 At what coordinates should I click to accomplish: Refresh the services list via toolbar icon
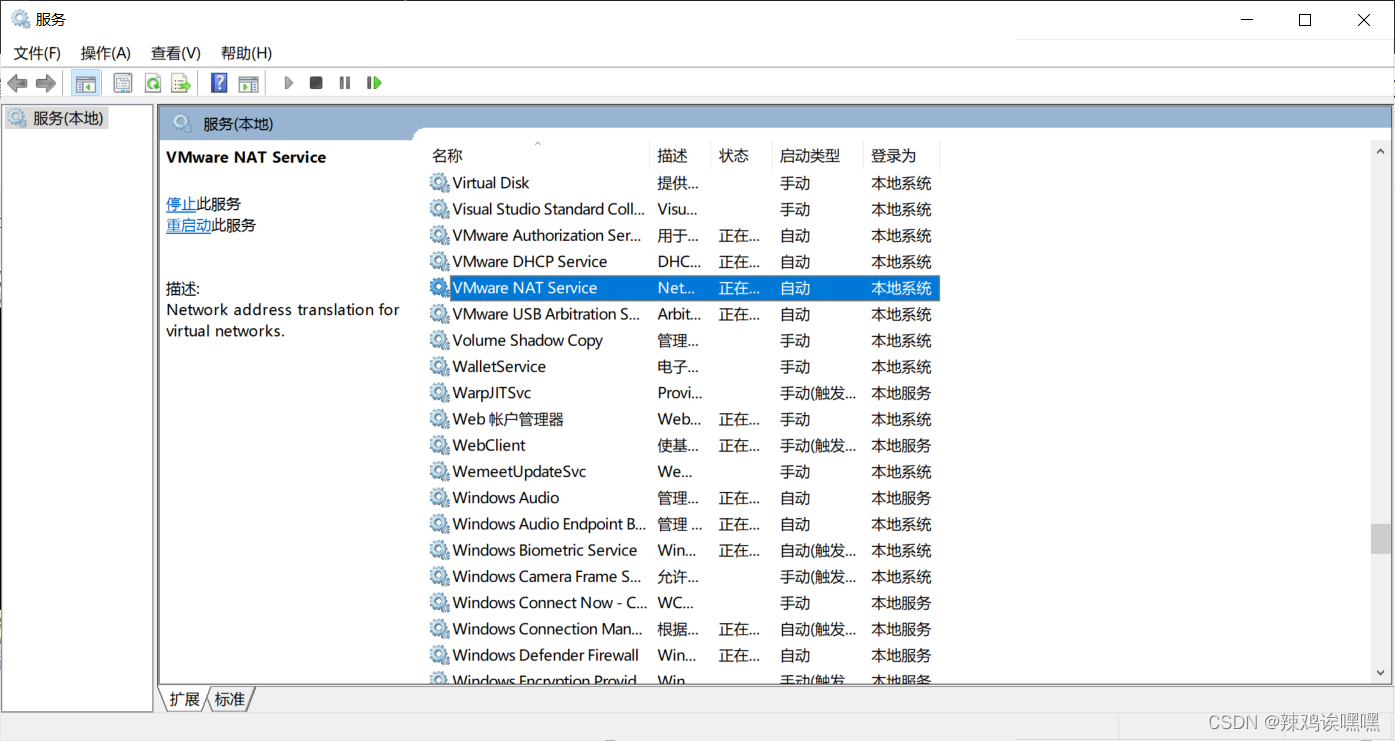point(152,83)
